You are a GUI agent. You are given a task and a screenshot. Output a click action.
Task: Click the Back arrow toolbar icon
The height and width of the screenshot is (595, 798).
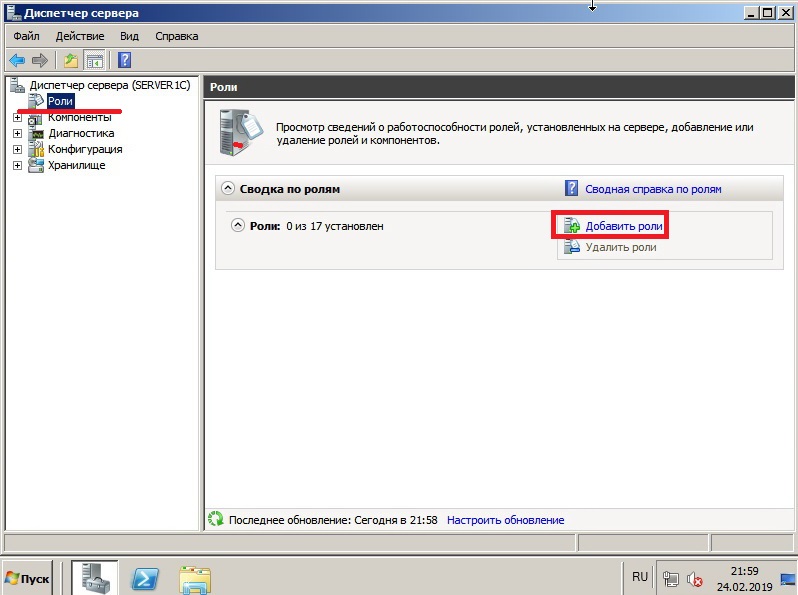17,60
